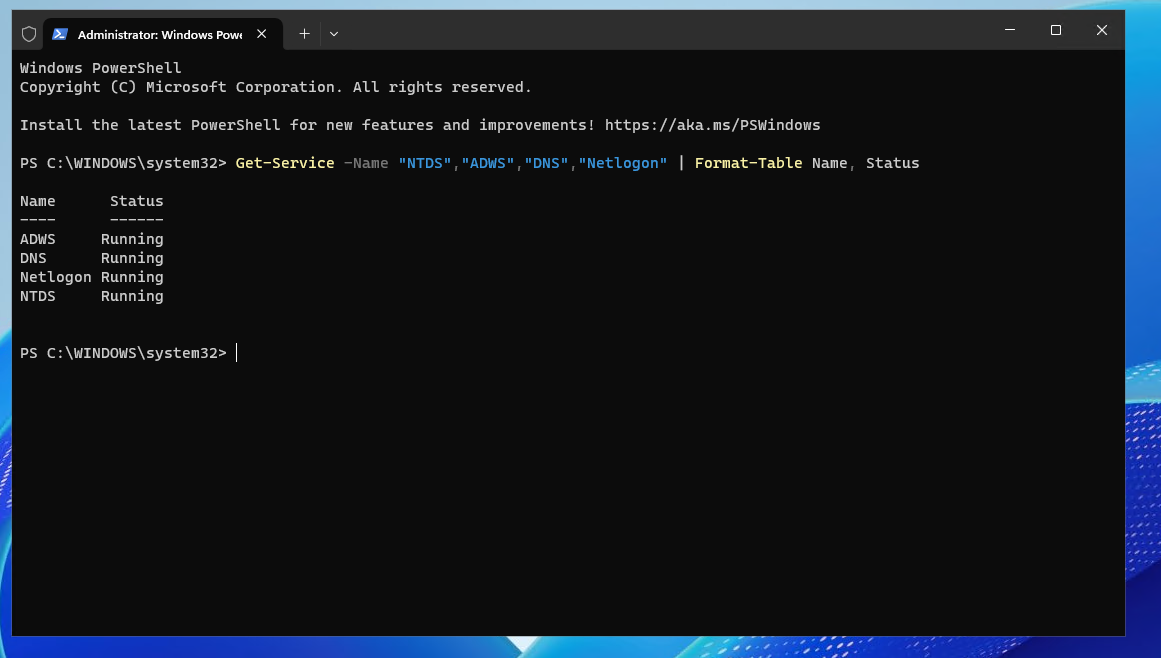Click the Microsoft Corporation copyright line

[276, 87]
